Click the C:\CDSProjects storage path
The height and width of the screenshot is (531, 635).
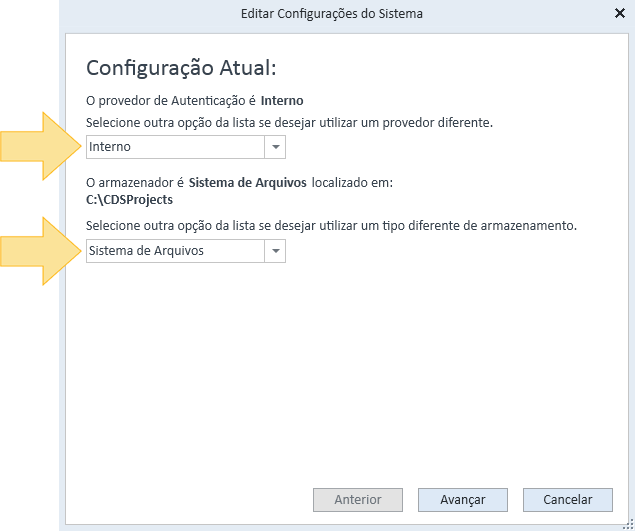coord(129,200)
